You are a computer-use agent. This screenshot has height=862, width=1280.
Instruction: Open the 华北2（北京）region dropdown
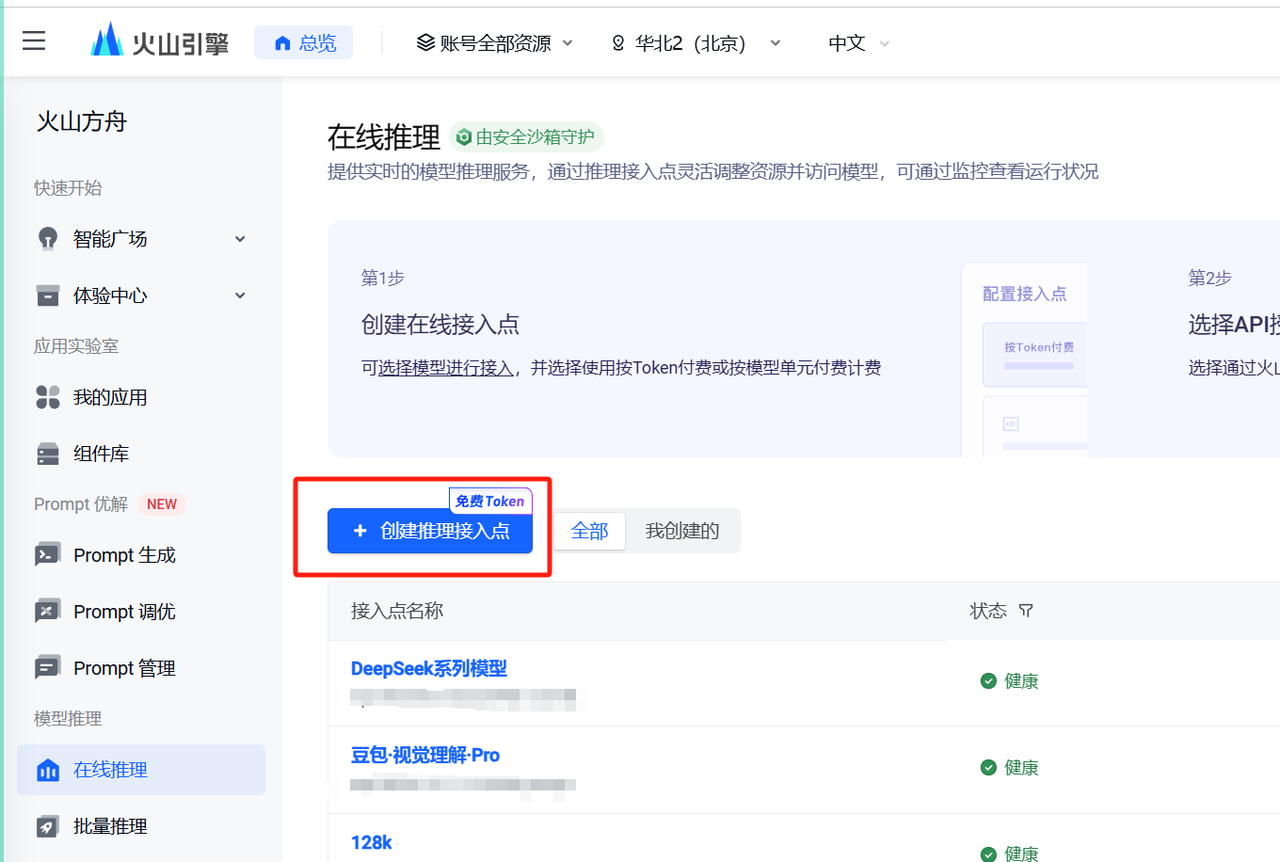696,43
